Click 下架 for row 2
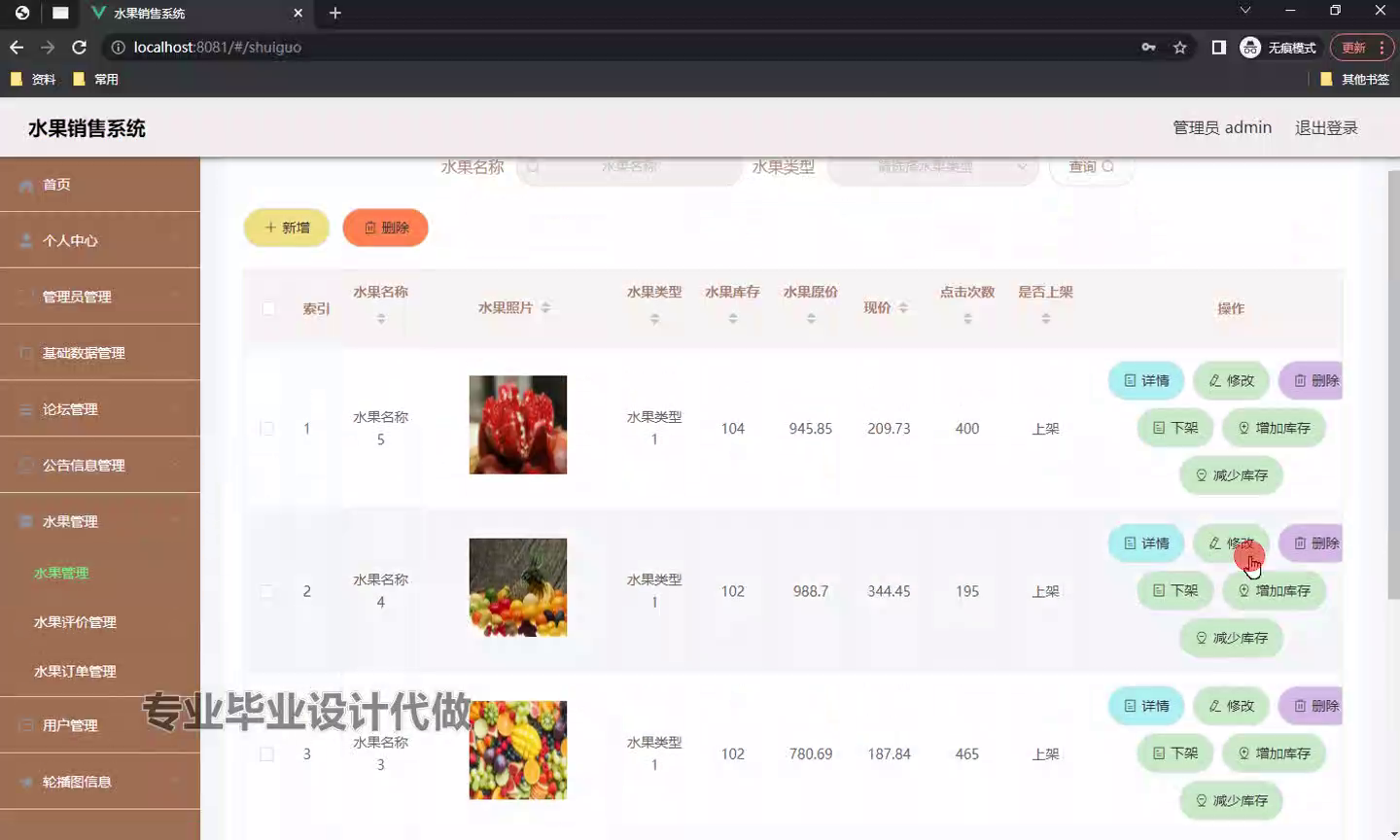The height and width of the screenshot is (840, 1400). coord(1175,590)
